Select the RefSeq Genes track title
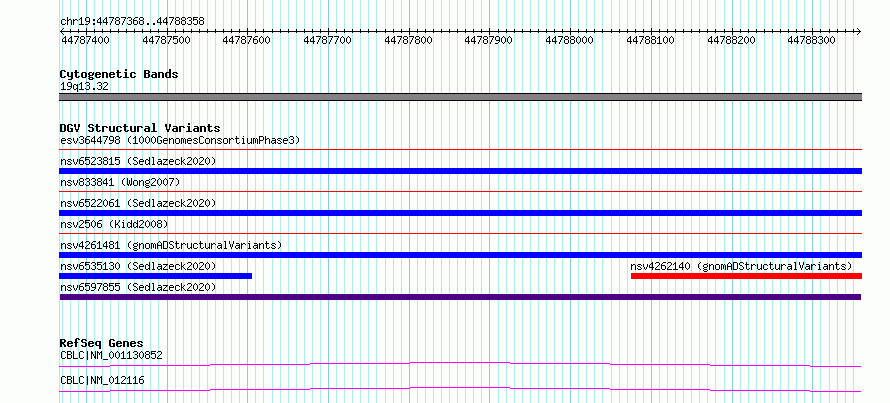The width and height of the screenshot is (890, 403). pyautogui.click(x=101, y=343)
